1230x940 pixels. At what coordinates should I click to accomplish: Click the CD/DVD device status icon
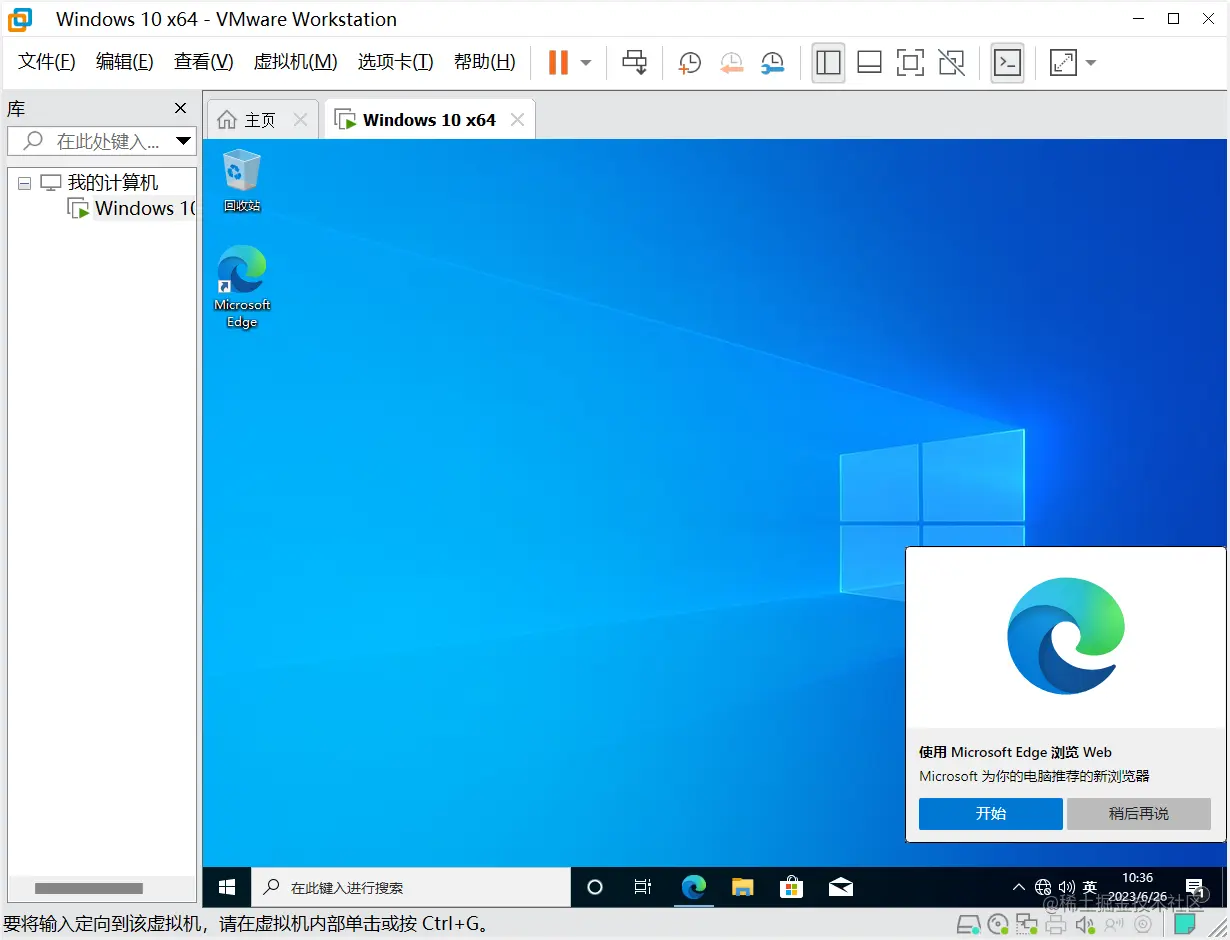click(997, 925)
